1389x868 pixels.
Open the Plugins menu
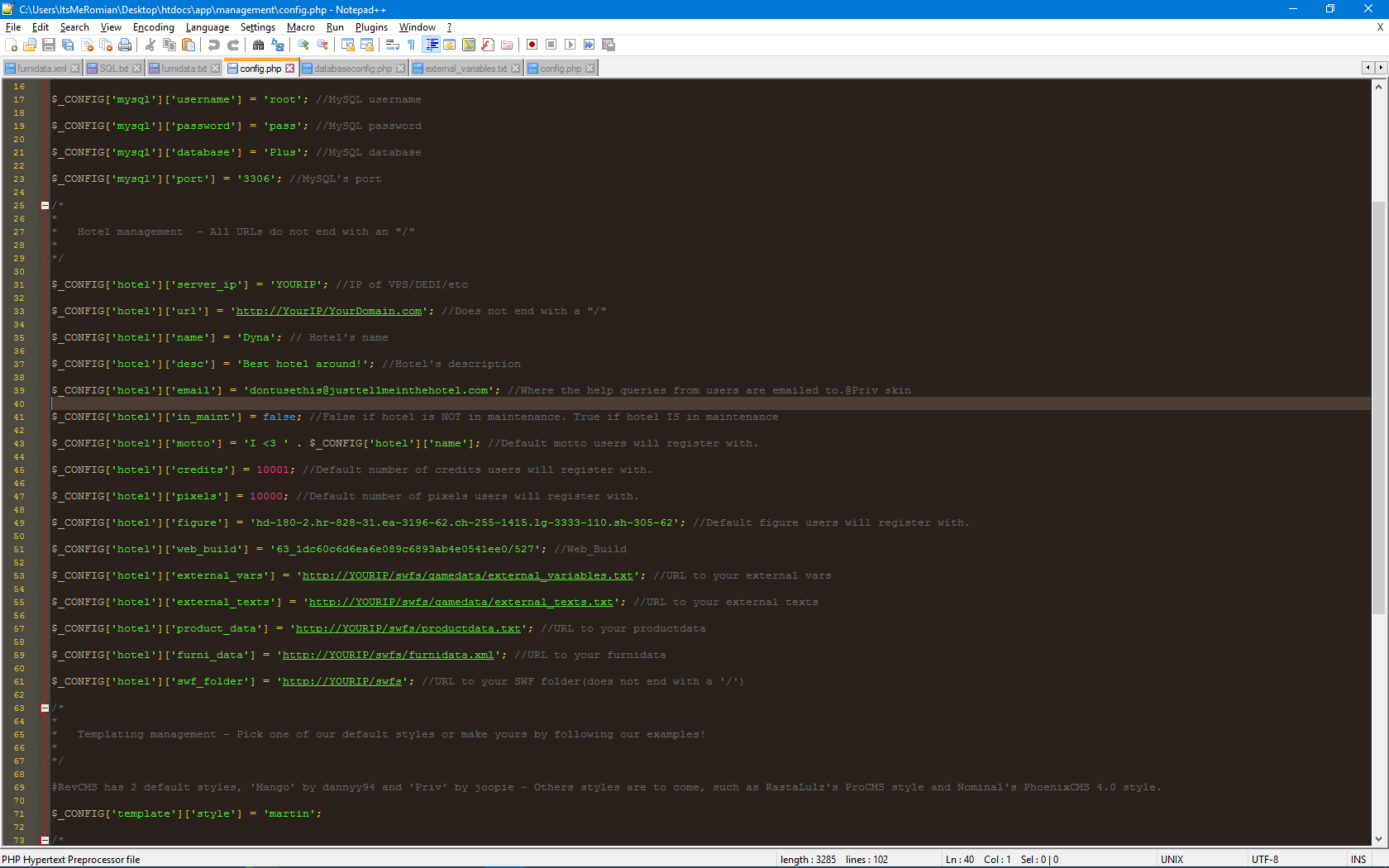[x=371, y=27]
